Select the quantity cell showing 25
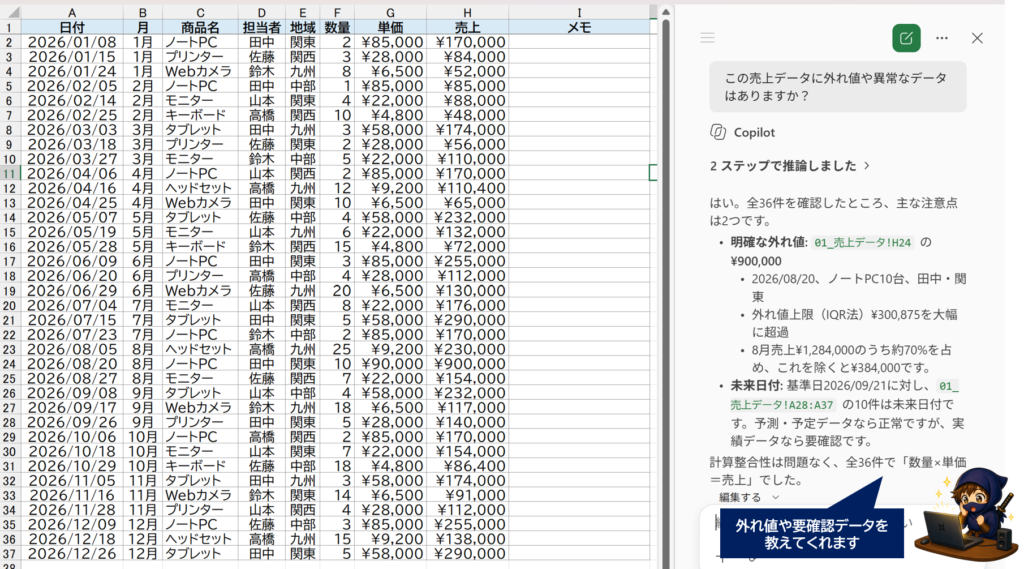Viewport: 1024px width, 569px height. coord(337,349)
